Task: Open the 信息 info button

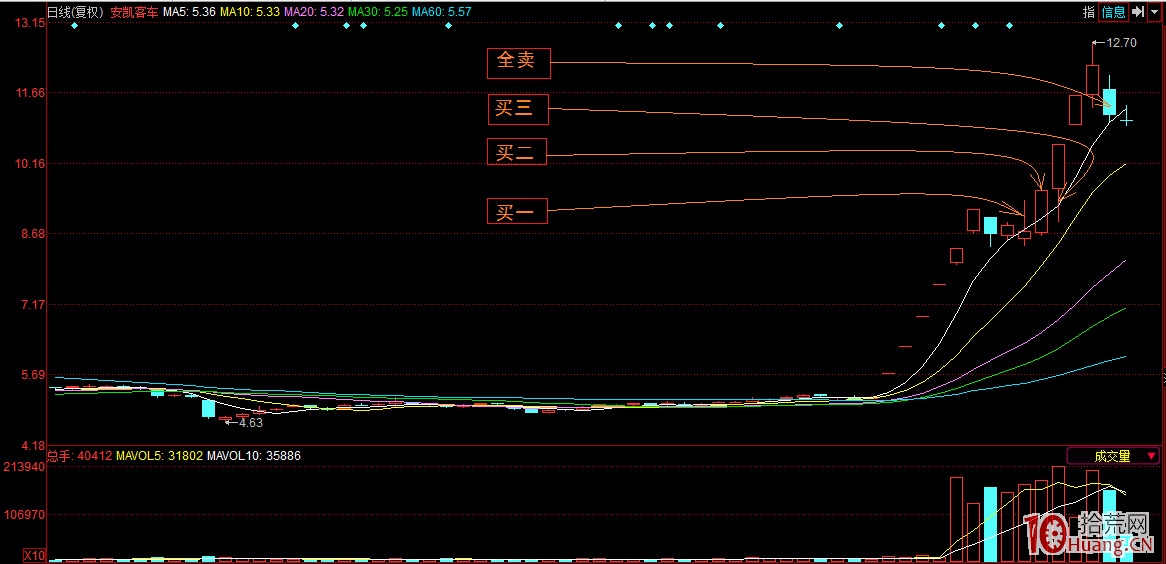Action: coord(1113,11)
